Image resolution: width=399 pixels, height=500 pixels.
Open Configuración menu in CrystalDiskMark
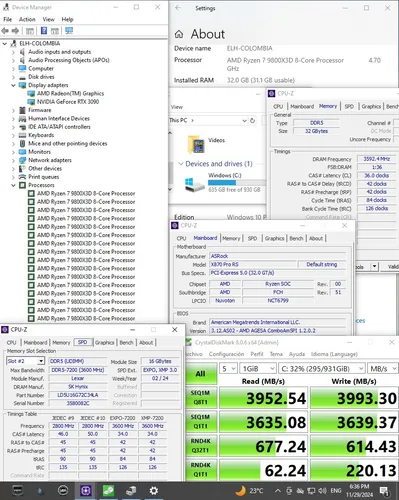(x=226, y=354)
